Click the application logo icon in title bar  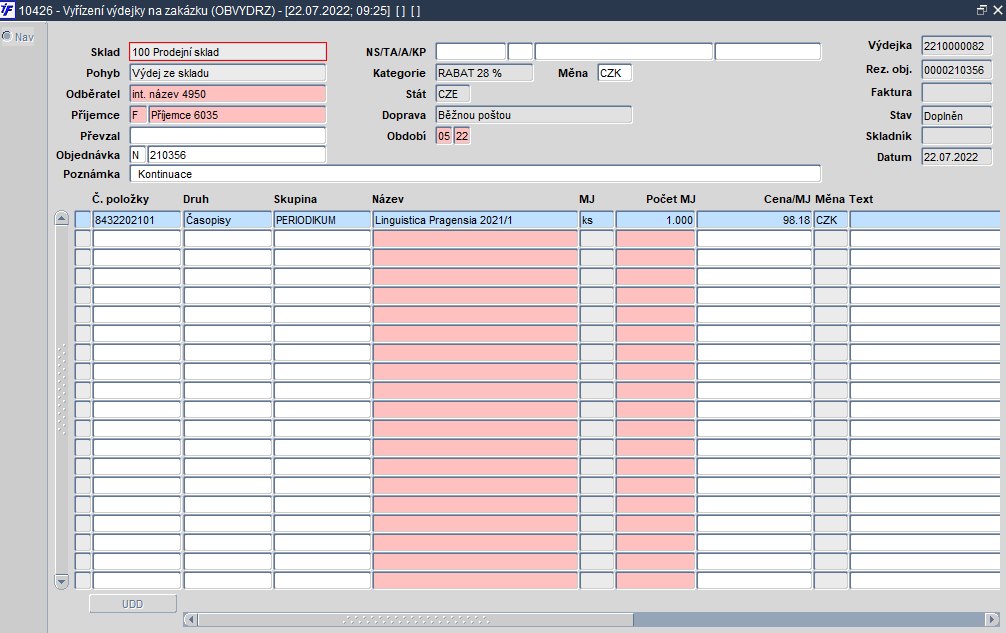click(x=8, y=10)
